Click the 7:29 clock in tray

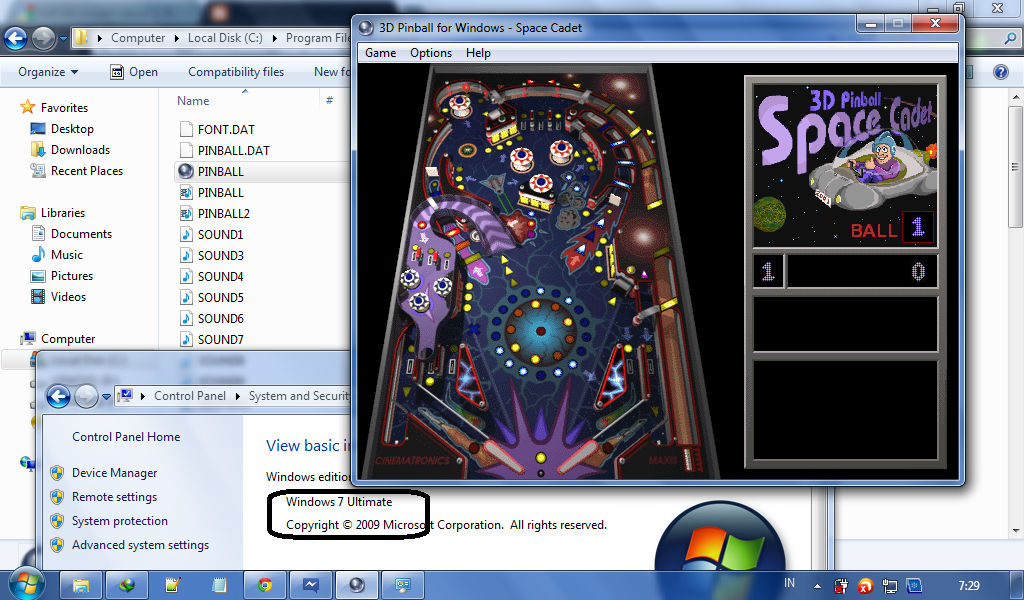point(969,586)
